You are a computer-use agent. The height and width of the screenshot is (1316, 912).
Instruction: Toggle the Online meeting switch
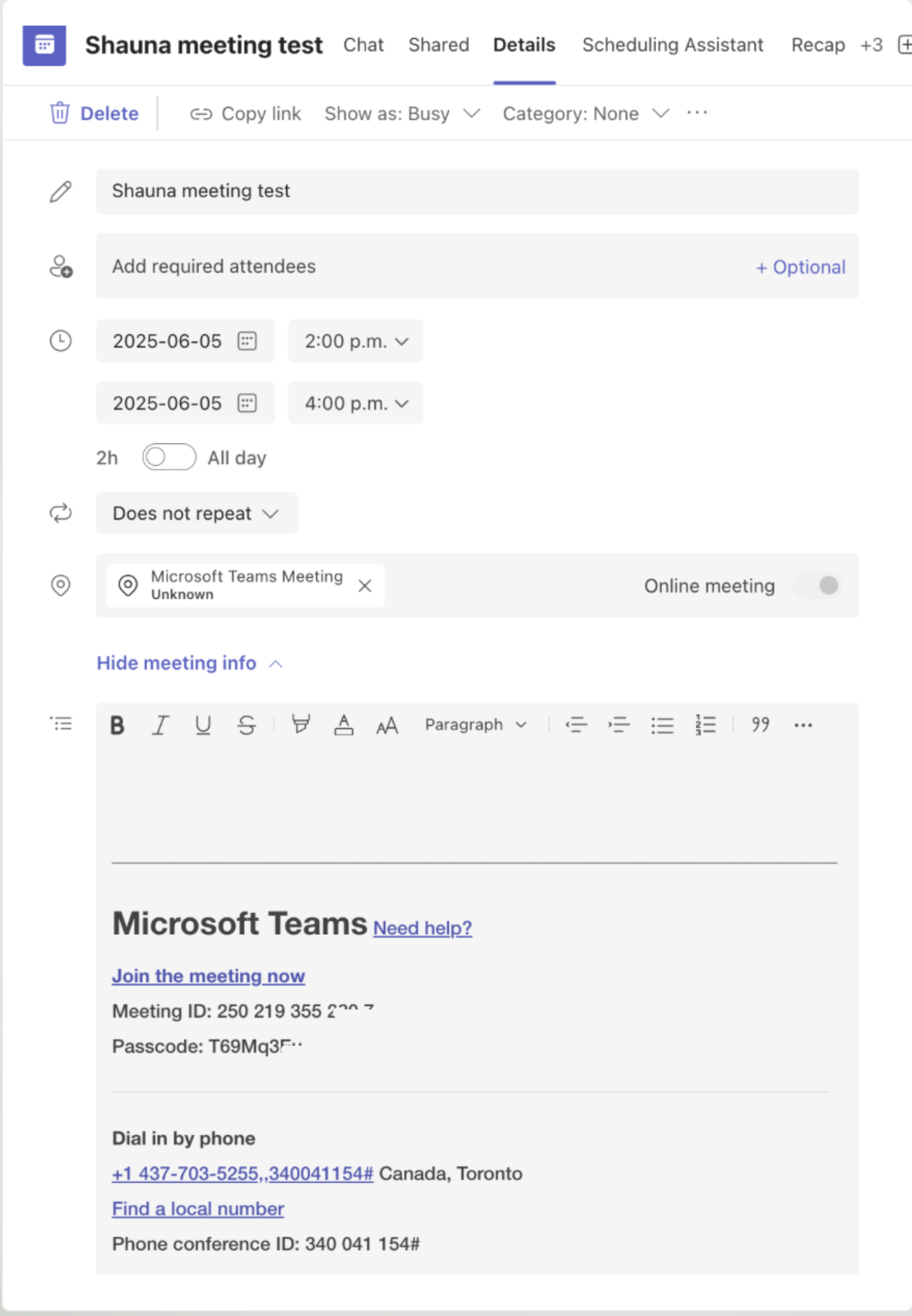[x=818, y=585]
